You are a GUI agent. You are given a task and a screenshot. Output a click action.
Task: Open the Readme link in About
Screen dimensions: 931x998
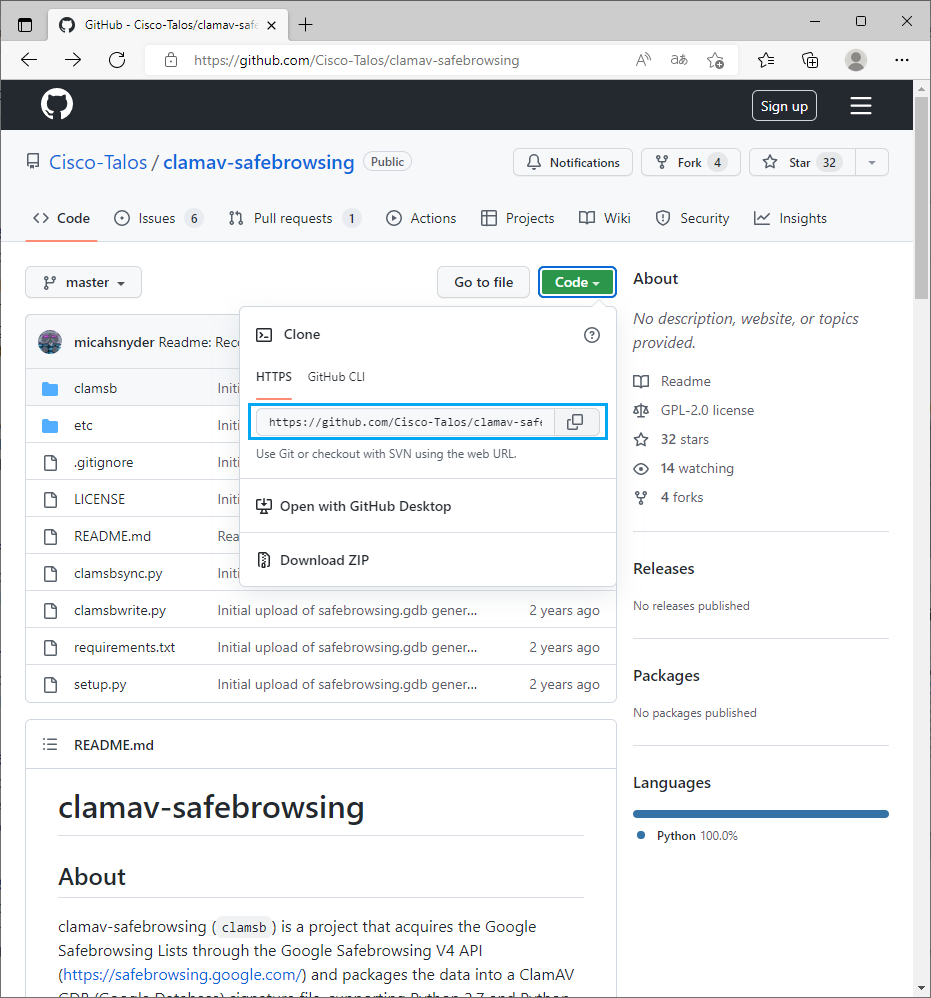(685, 381)
